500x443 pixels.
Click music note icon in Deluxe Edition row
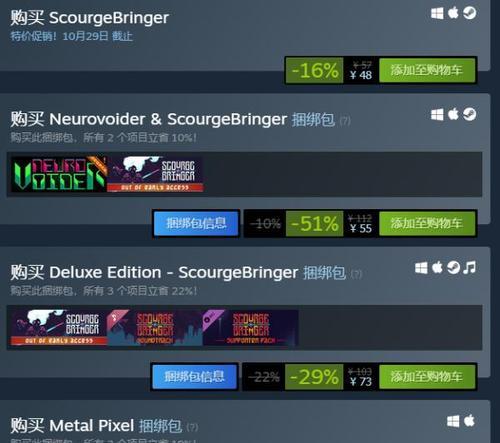point(470,268)
